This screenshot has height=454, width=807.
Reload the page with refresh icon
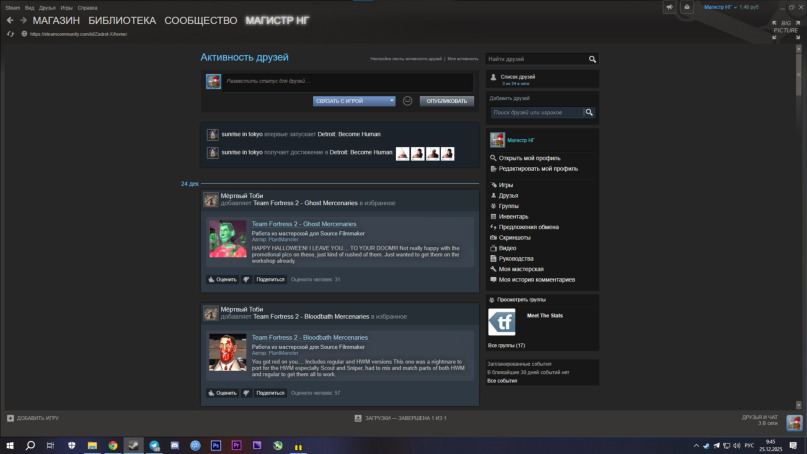click(10, 34)
